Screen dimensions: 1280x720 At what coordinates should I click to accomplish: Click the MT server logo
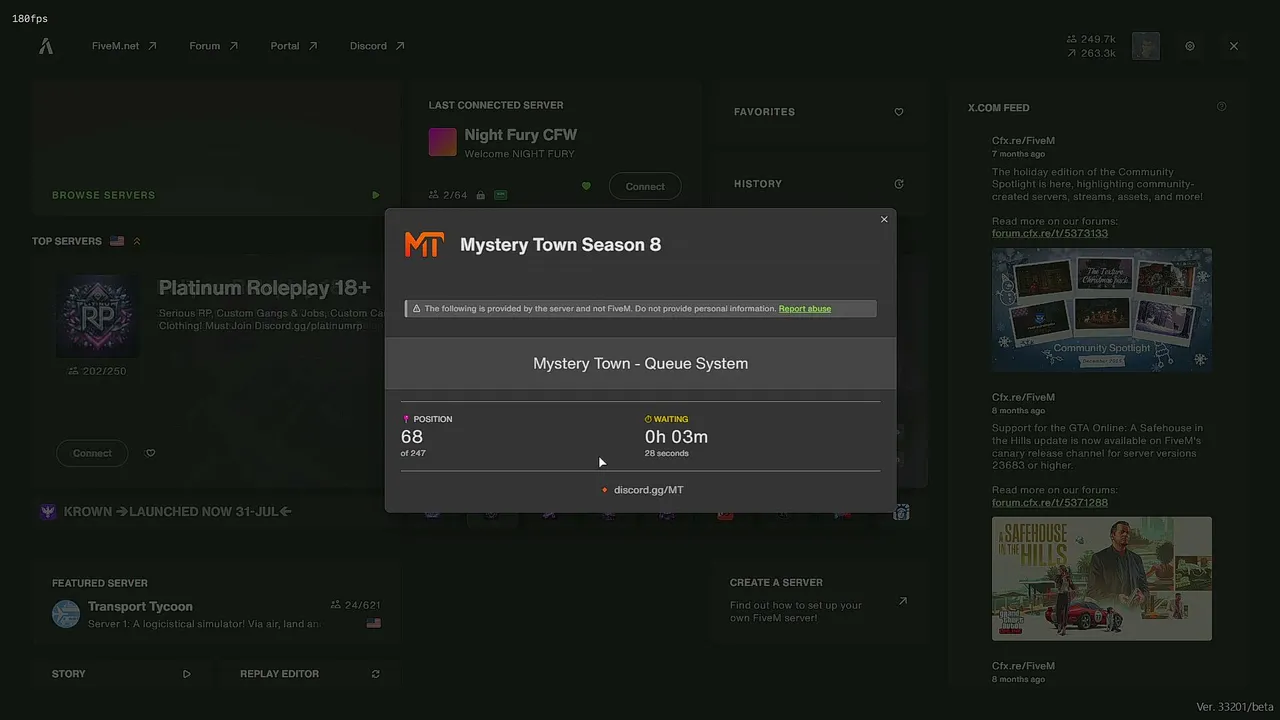click(x=424, y=245)
